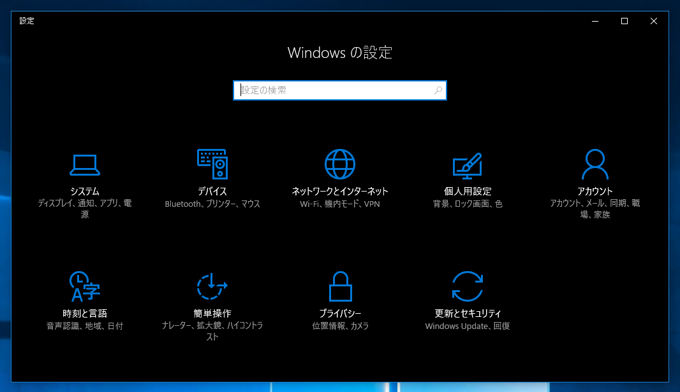
Task: Maximize the 設定 window
Action: pos(624,21)
